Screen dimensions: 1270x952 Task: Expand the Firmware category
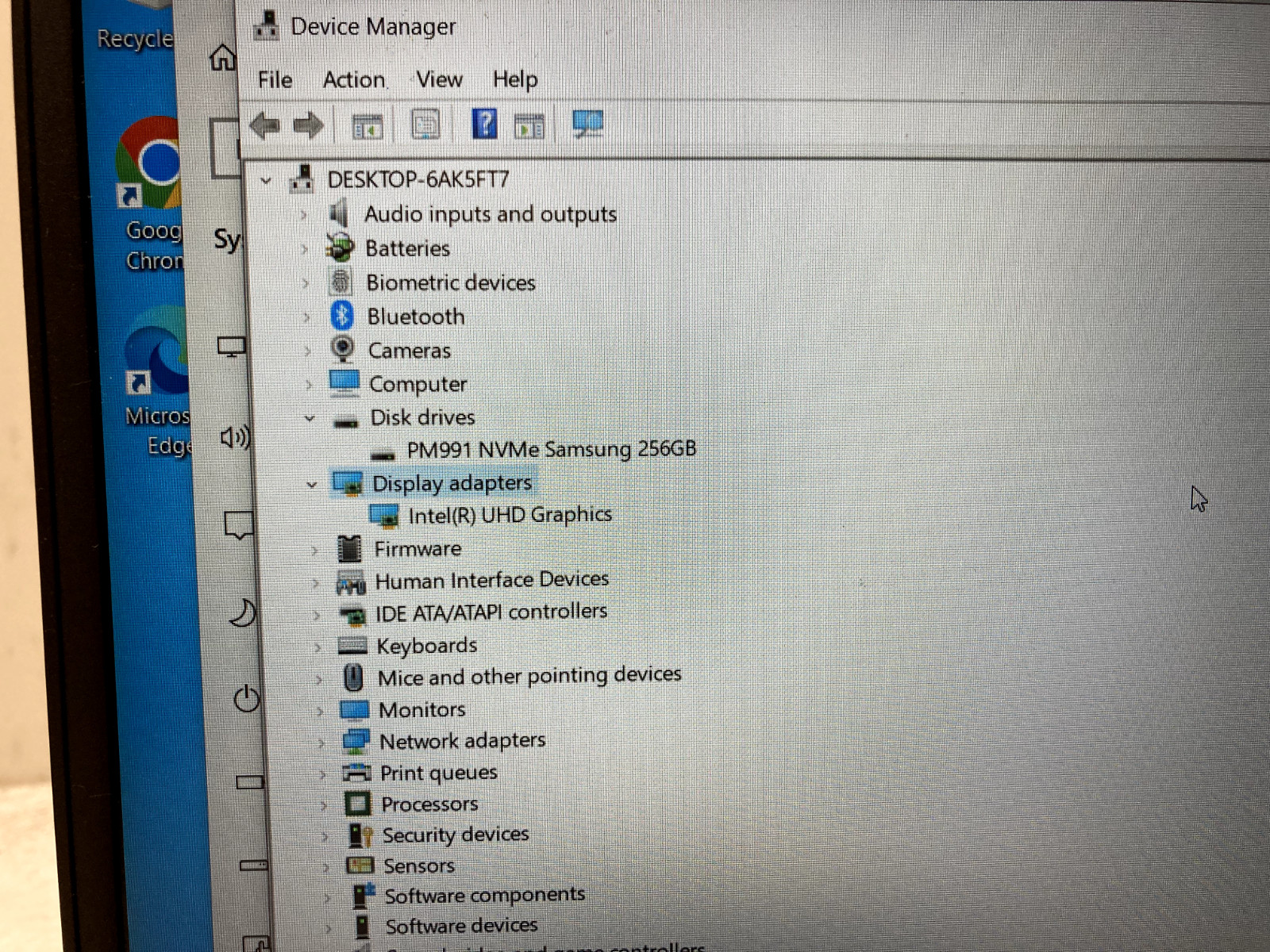(315, 550)
